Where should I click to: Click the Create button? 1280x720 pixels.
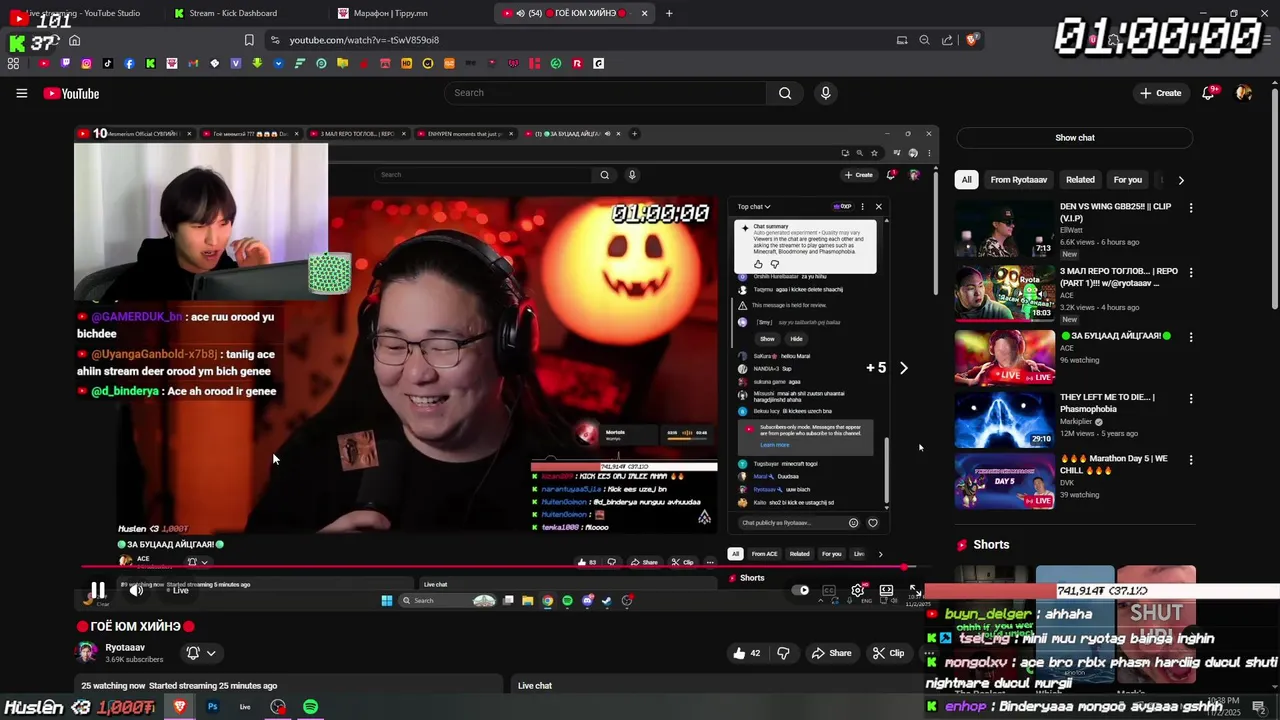pos(1160,93)
